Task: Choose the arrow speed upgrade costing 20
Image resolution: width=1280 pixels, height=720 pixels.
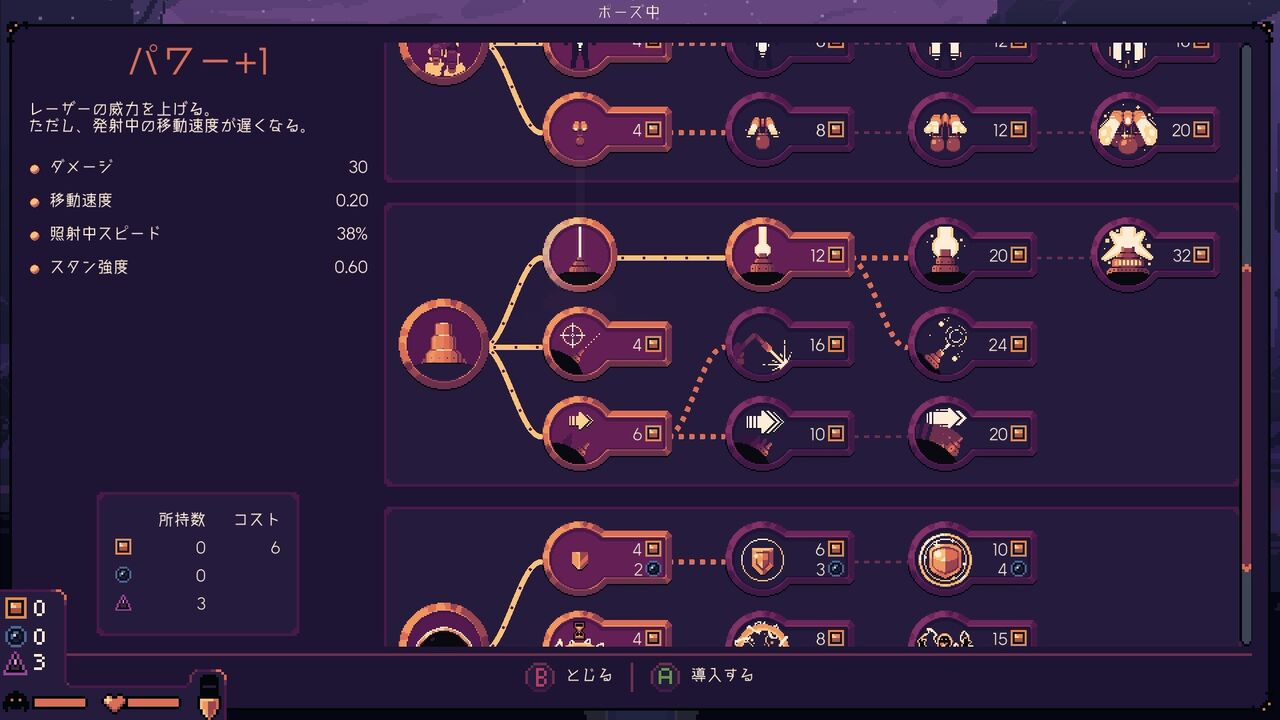Action: [972, 433]
